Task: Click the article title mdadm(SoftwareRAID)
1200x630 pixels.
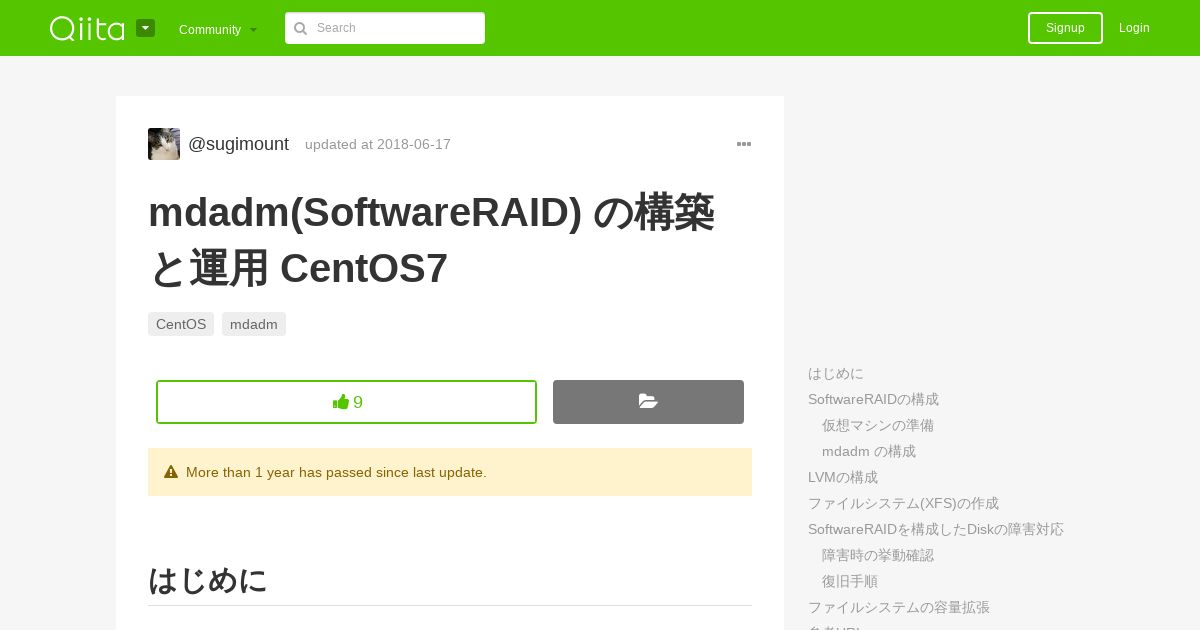Action: click(x=431, y=240)
